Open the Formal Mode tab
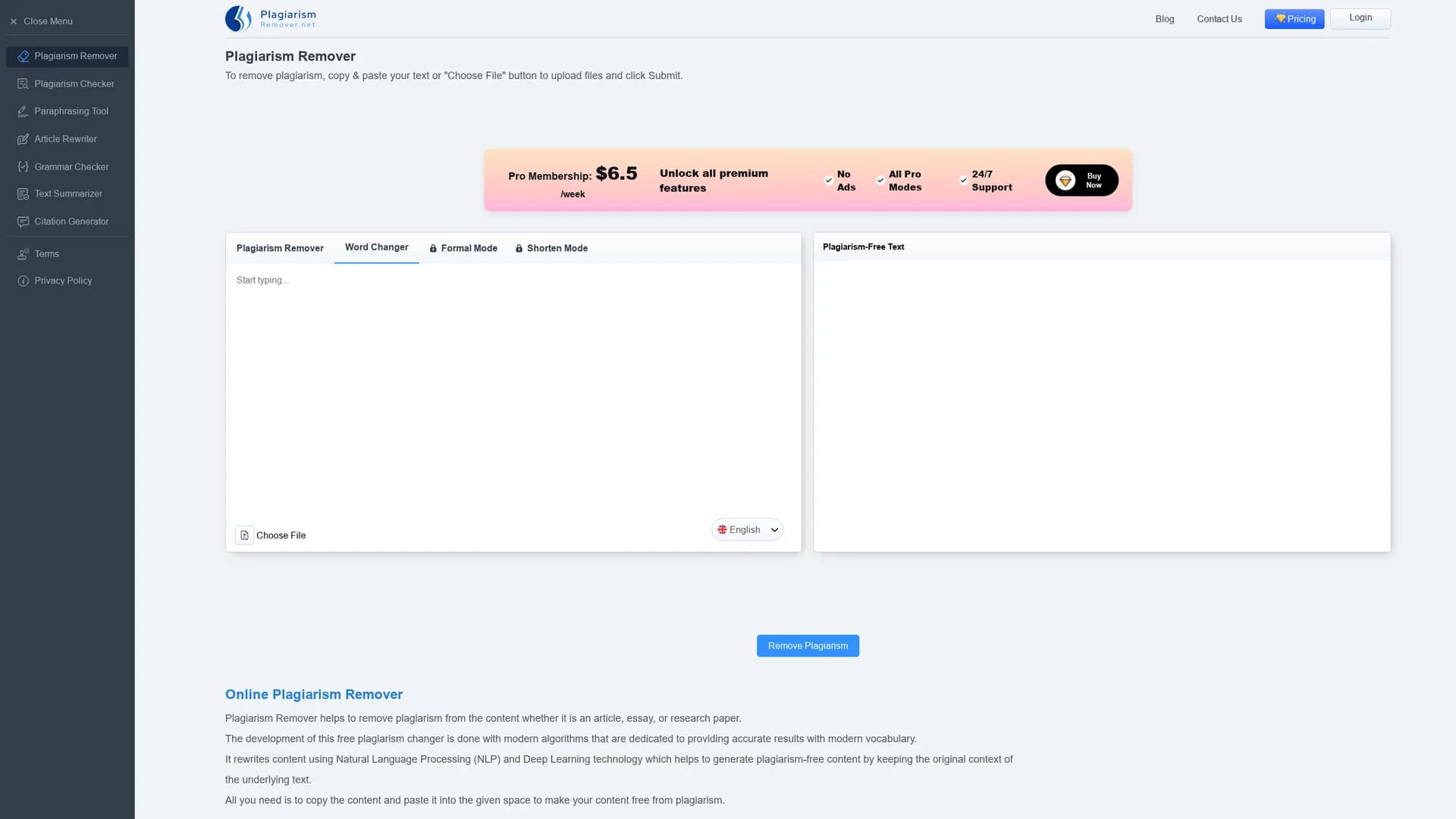The width and height of the screenshot is (1456, 819). [x=463, y=249]
